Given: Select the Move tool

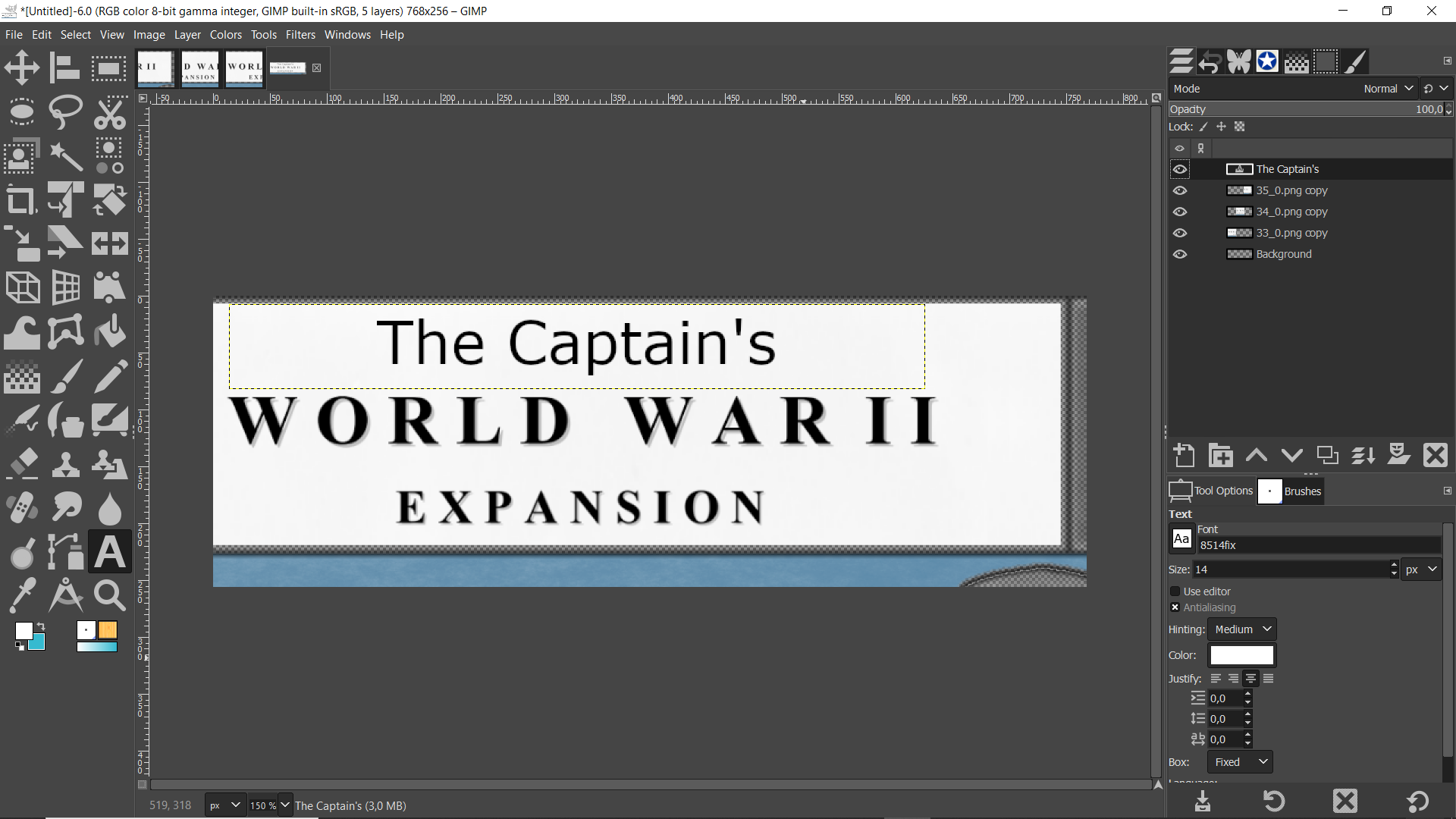Looking at the screenshot, I should (22, 68).
